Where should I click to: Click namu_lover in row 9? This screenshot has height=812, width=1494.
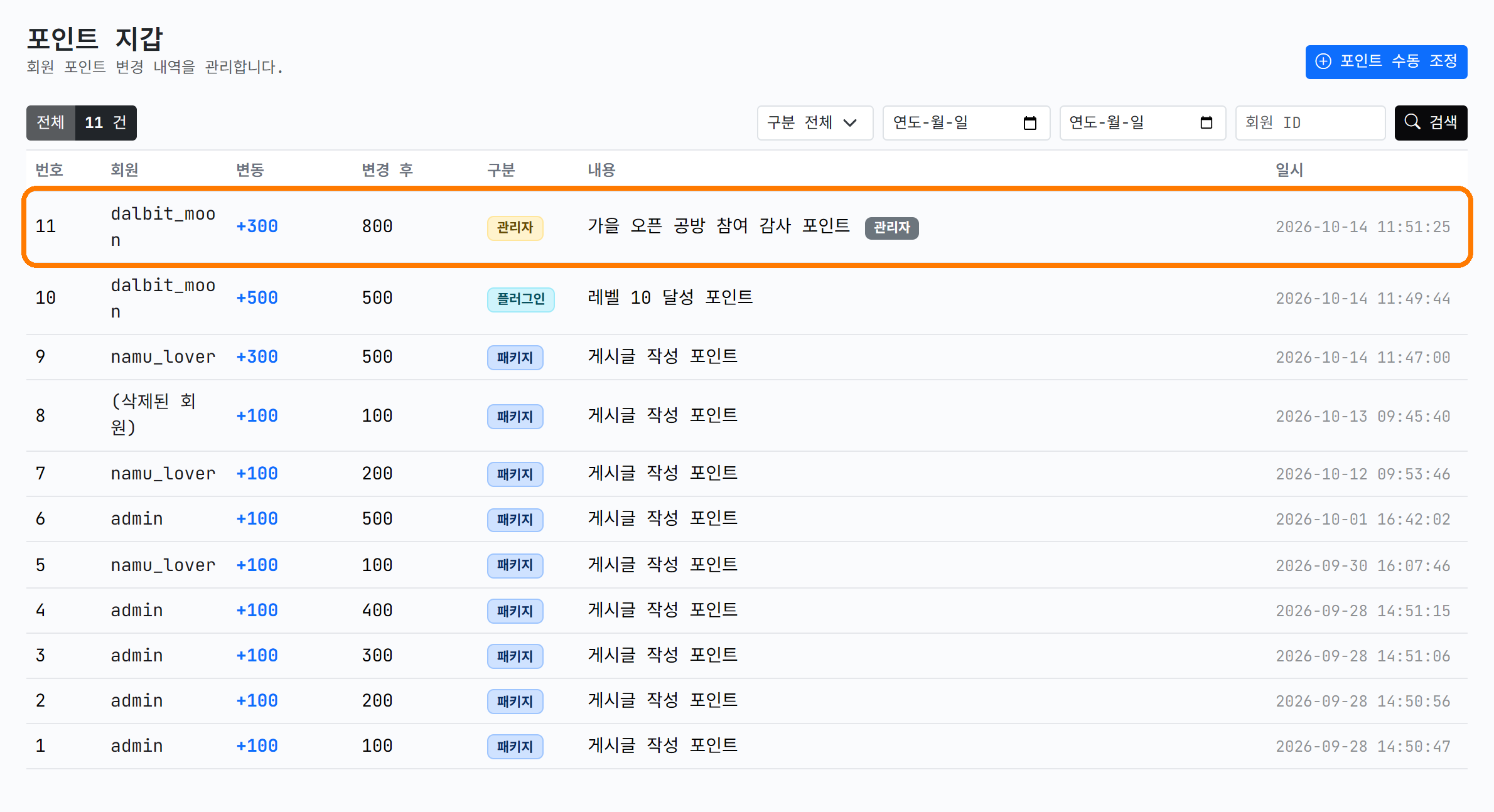point(163,357)
